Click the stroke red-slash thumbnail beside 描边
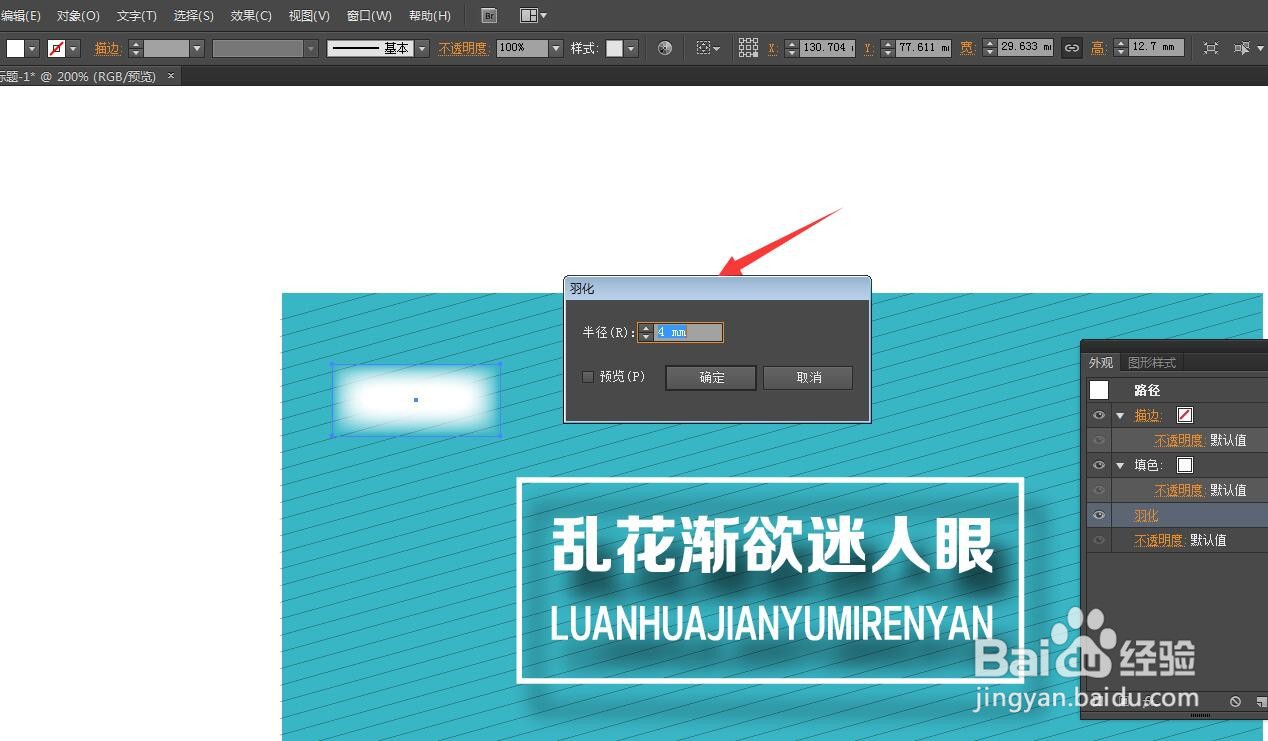 [x=1184, y=415]
